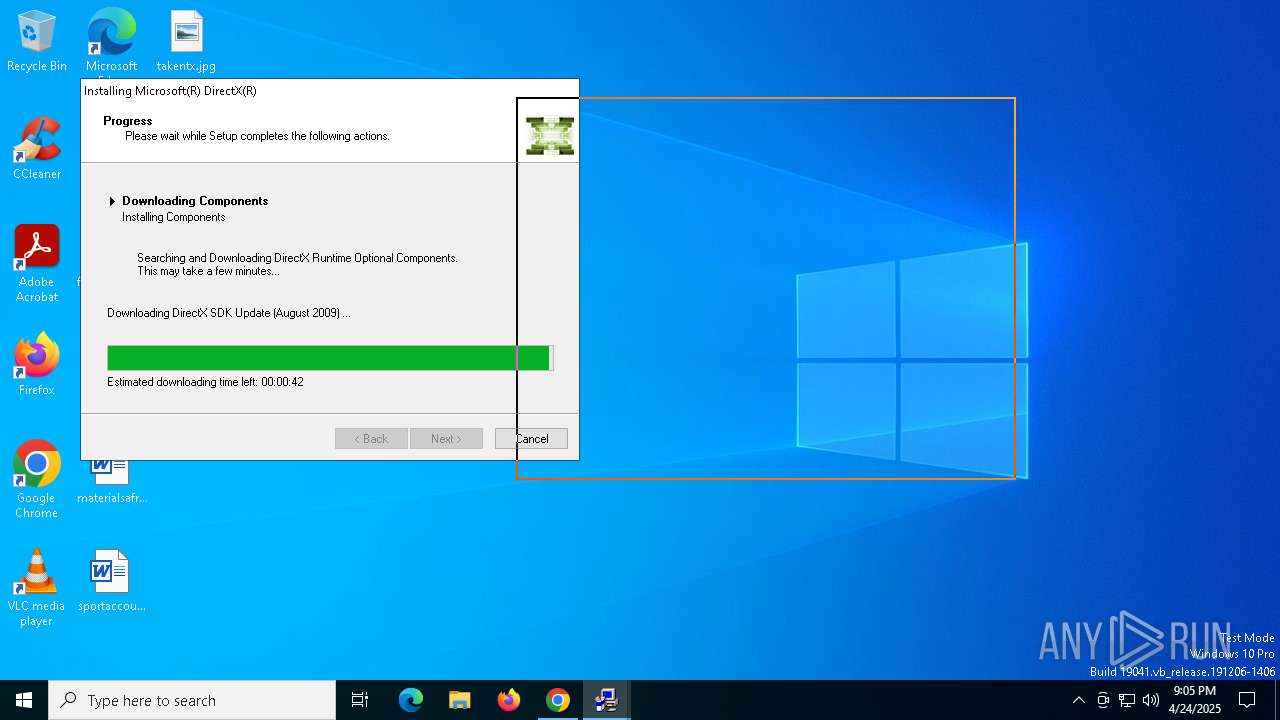Click the installer title bar text

click(x=170, y=91)
